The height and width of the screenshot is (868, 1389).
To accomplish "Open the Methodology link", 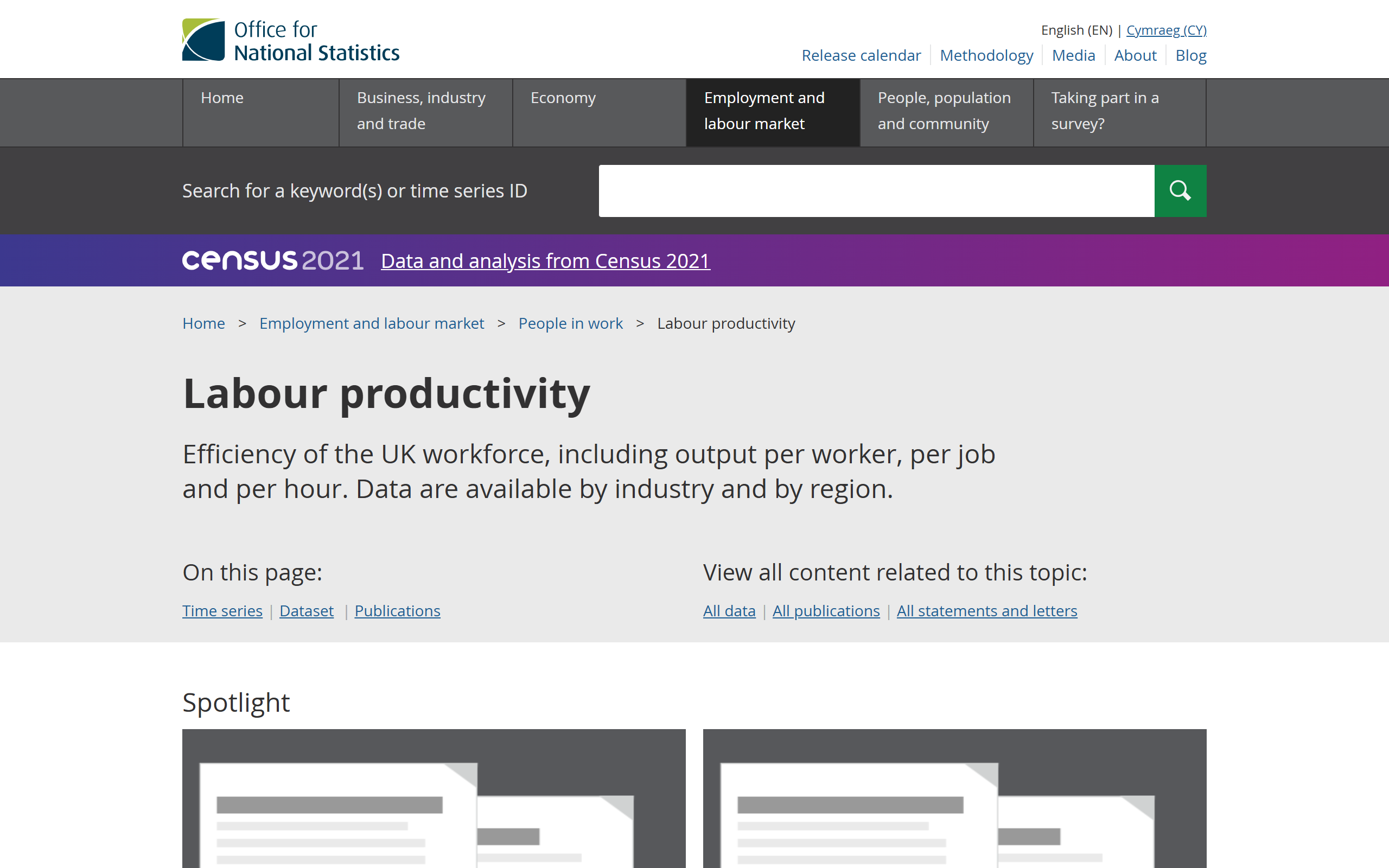I will pyautogui.click(x=986, y=55).
